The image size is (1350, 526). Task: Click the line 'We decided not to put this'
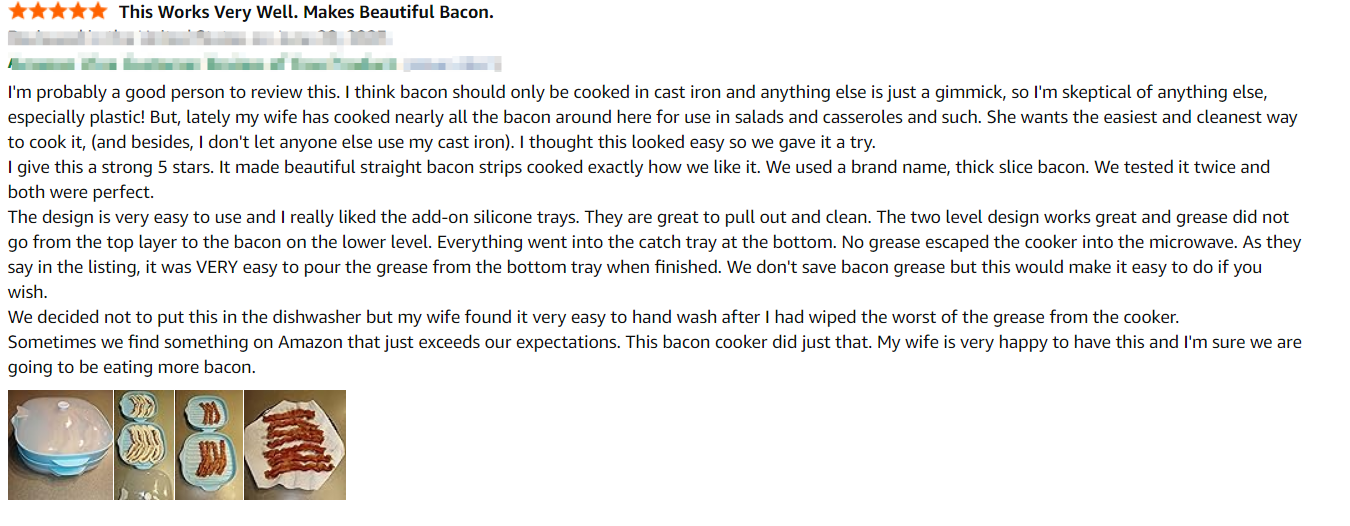coord(594,317)
